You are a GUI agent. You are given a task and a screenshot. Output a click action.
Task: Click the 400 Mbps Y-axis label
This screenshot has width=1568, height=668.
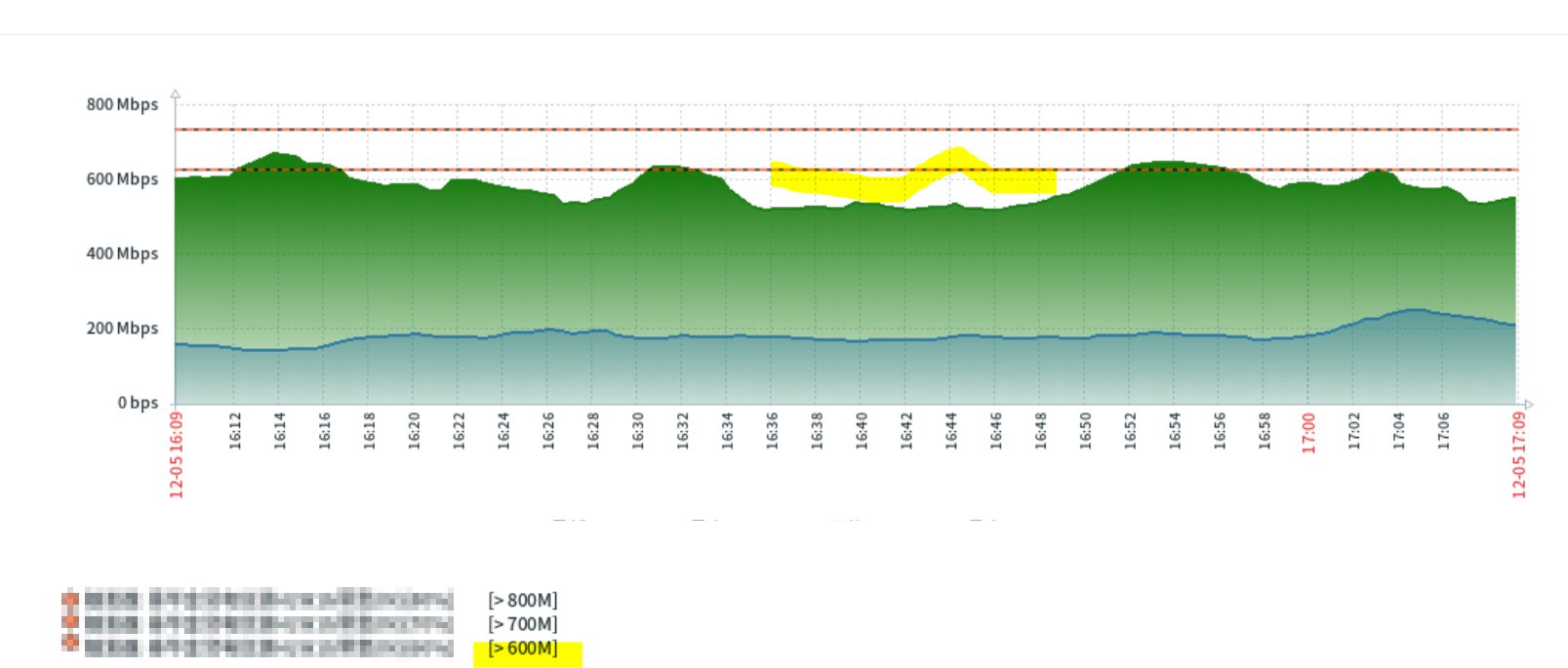(122, 254)
